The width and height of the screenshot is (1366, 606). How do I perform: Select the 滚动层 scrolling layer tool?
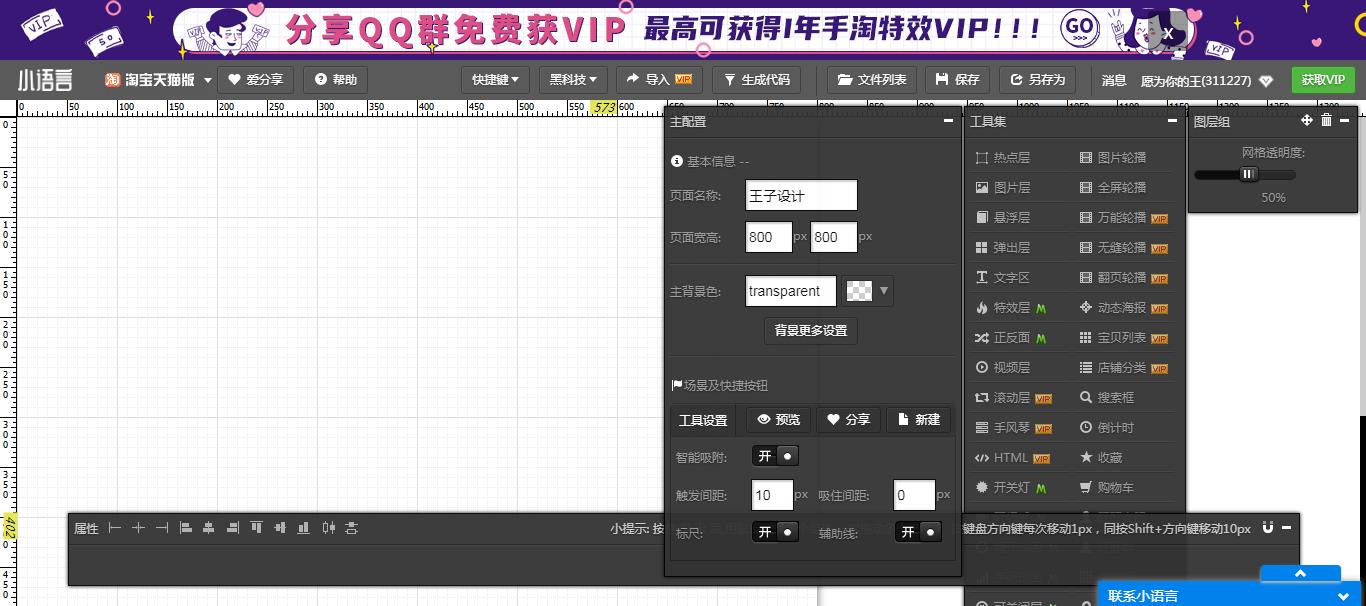coord(1013,397)
